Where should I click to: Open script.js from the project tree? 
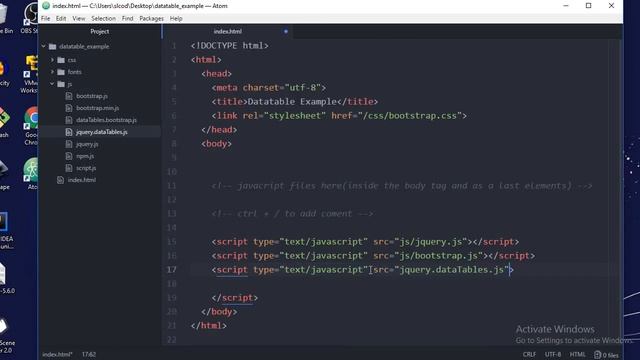point(86,168)
